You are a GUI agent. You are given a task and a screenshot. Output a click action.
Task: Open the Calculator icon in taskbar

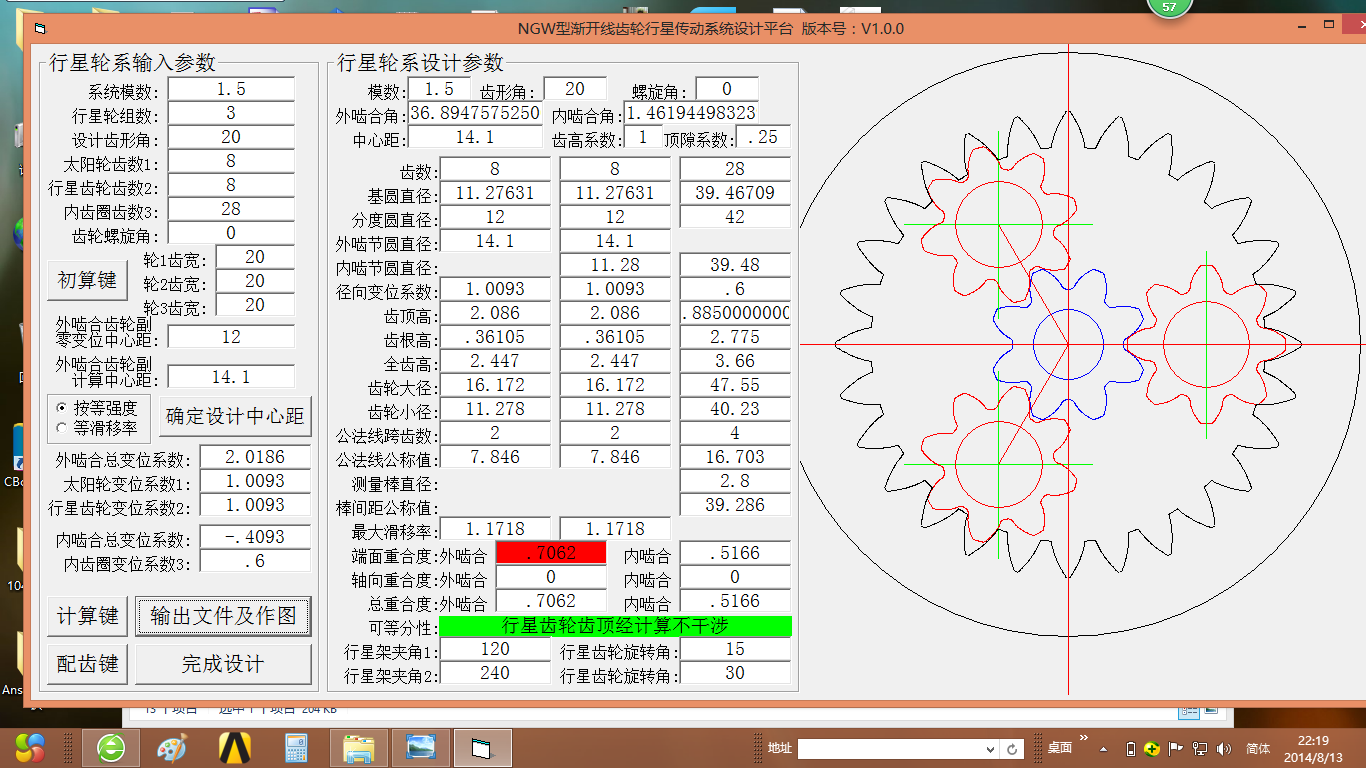296,747
